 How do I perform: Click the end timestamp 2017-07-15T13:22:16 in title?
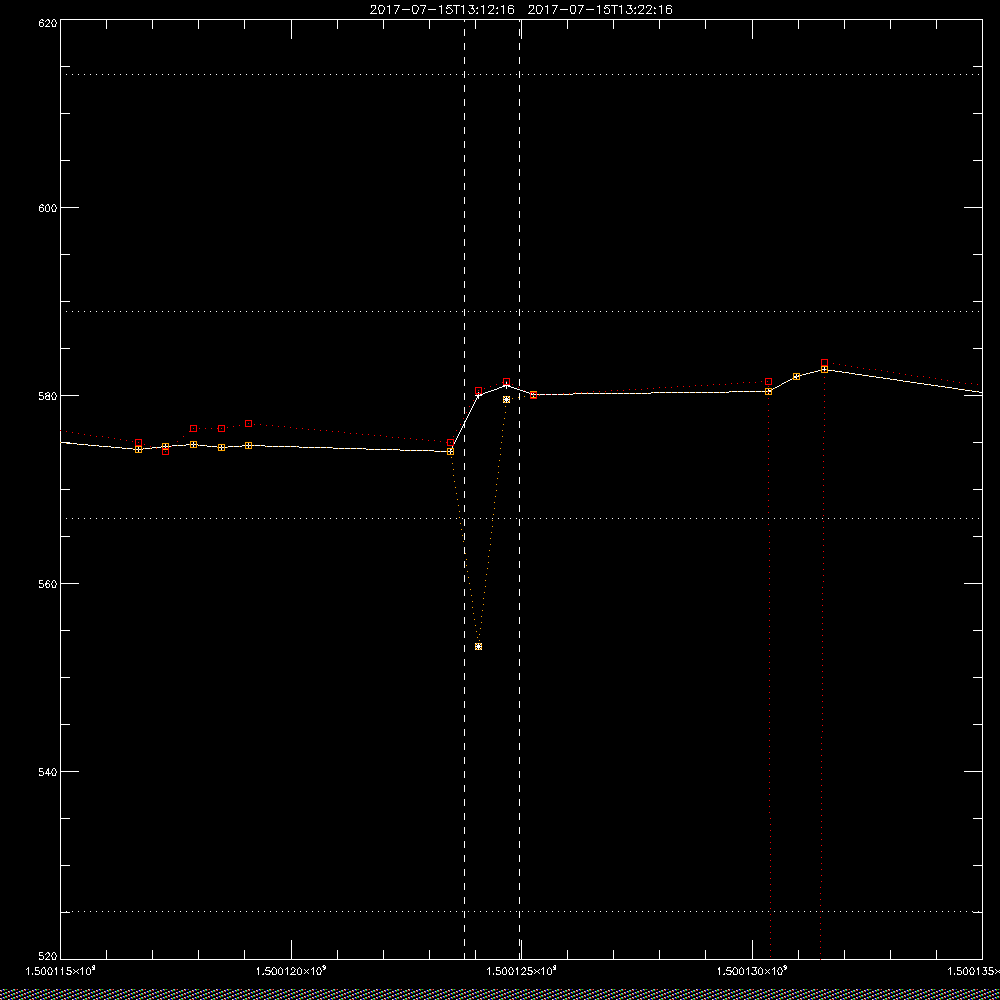coord(600,10)
